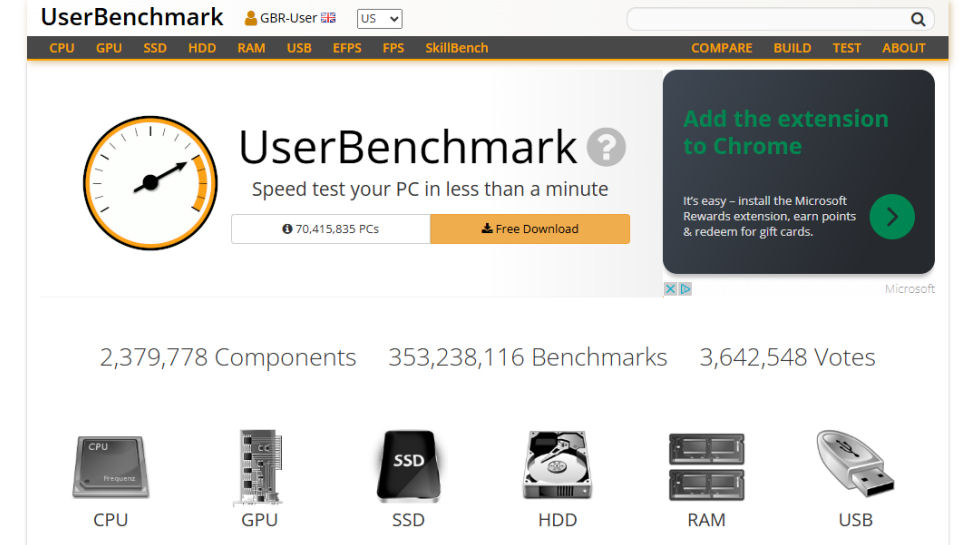The width and height of the screenshot is (970, 545).
Task: Click the GPU label under the card
Action: click(260, 520)
